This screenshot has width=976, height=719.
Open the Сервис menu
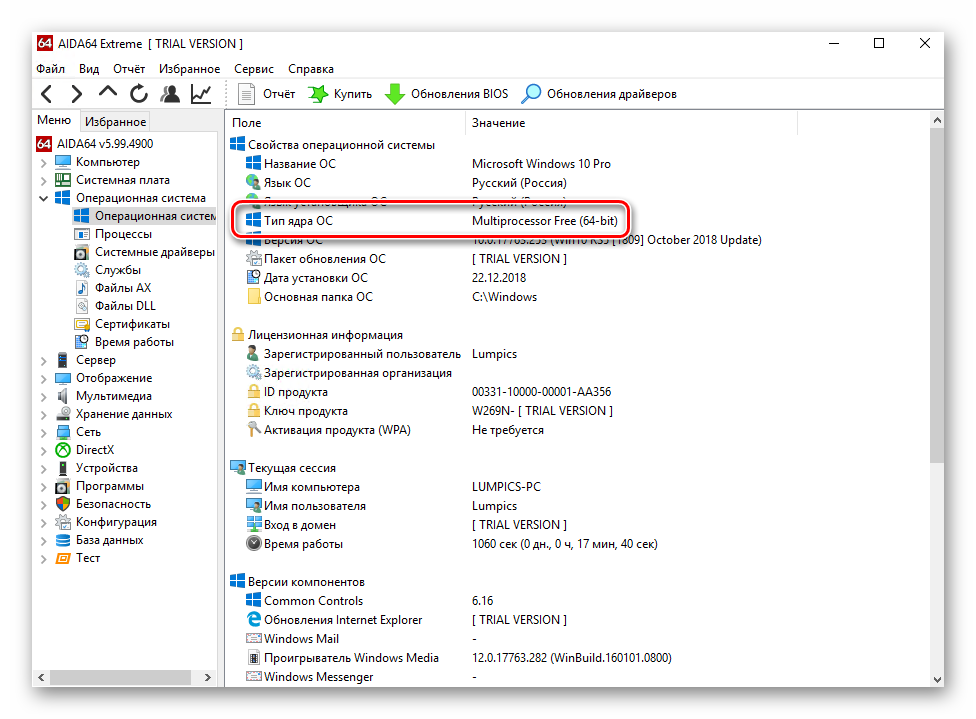point(254,69)
